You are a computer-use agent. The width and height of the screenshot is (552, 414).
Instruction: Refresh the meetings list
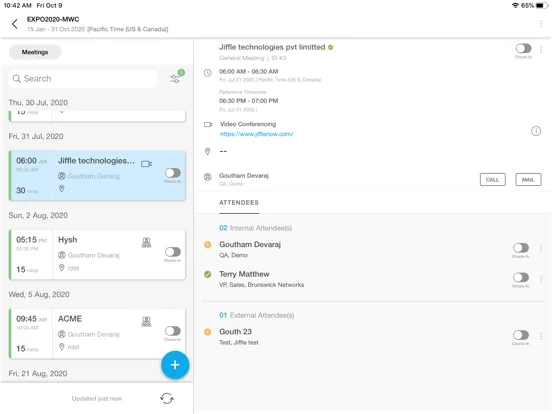pos(167,399)
